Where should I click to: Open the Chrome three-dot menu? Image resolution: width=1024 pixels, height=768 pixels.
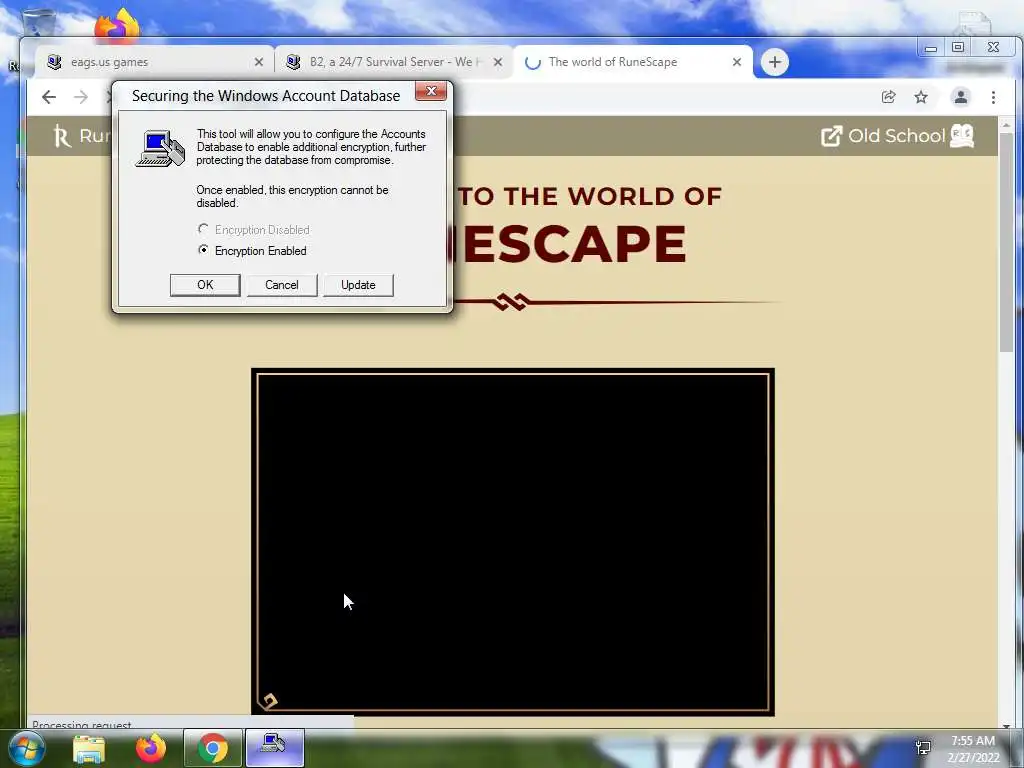click(993, 97)
